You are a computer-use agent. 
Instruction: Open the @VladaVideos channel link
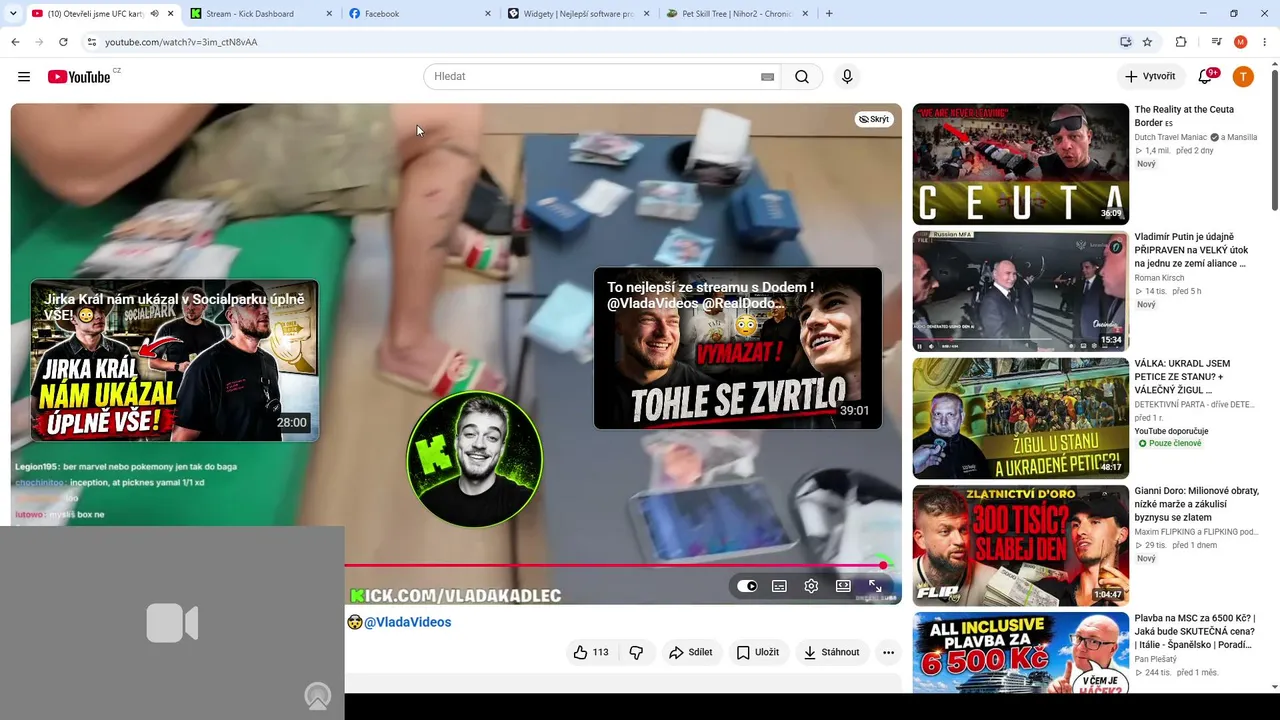coord(407,622)
